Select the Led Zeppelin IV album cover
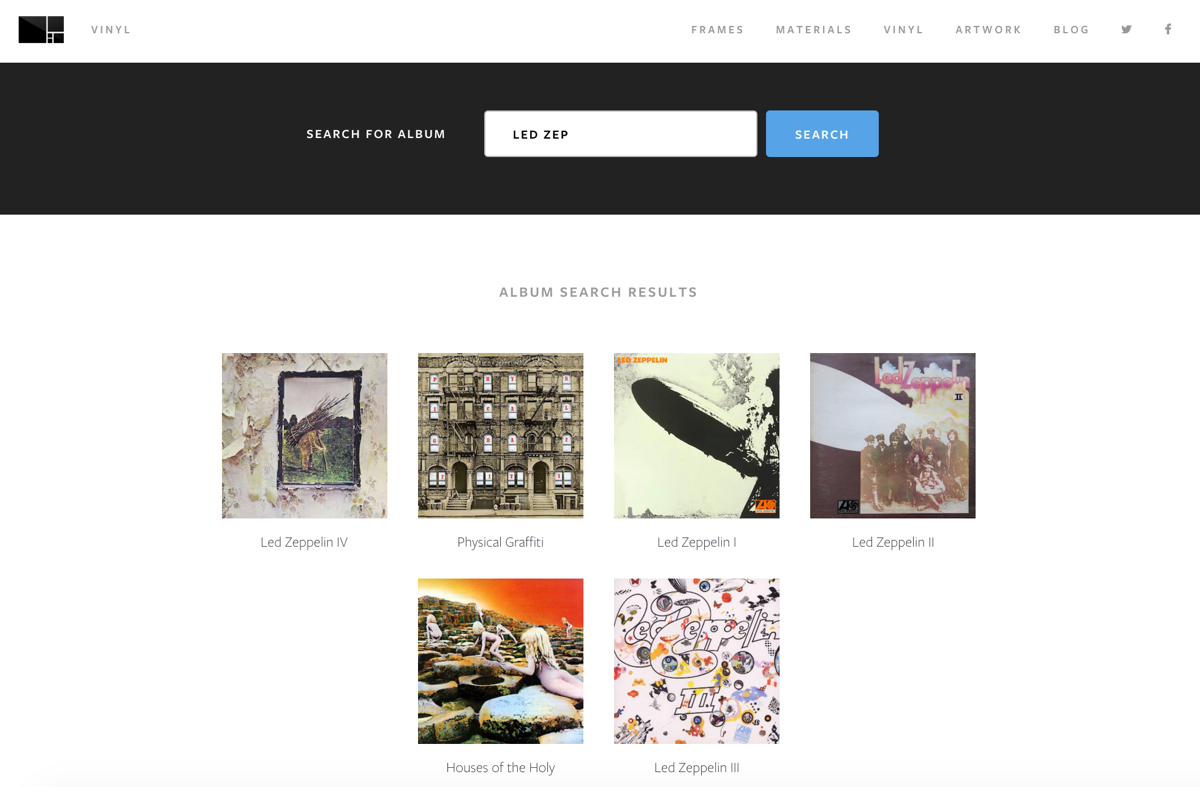This screenshot has height=787, width=1200. (x=304, y=435)
